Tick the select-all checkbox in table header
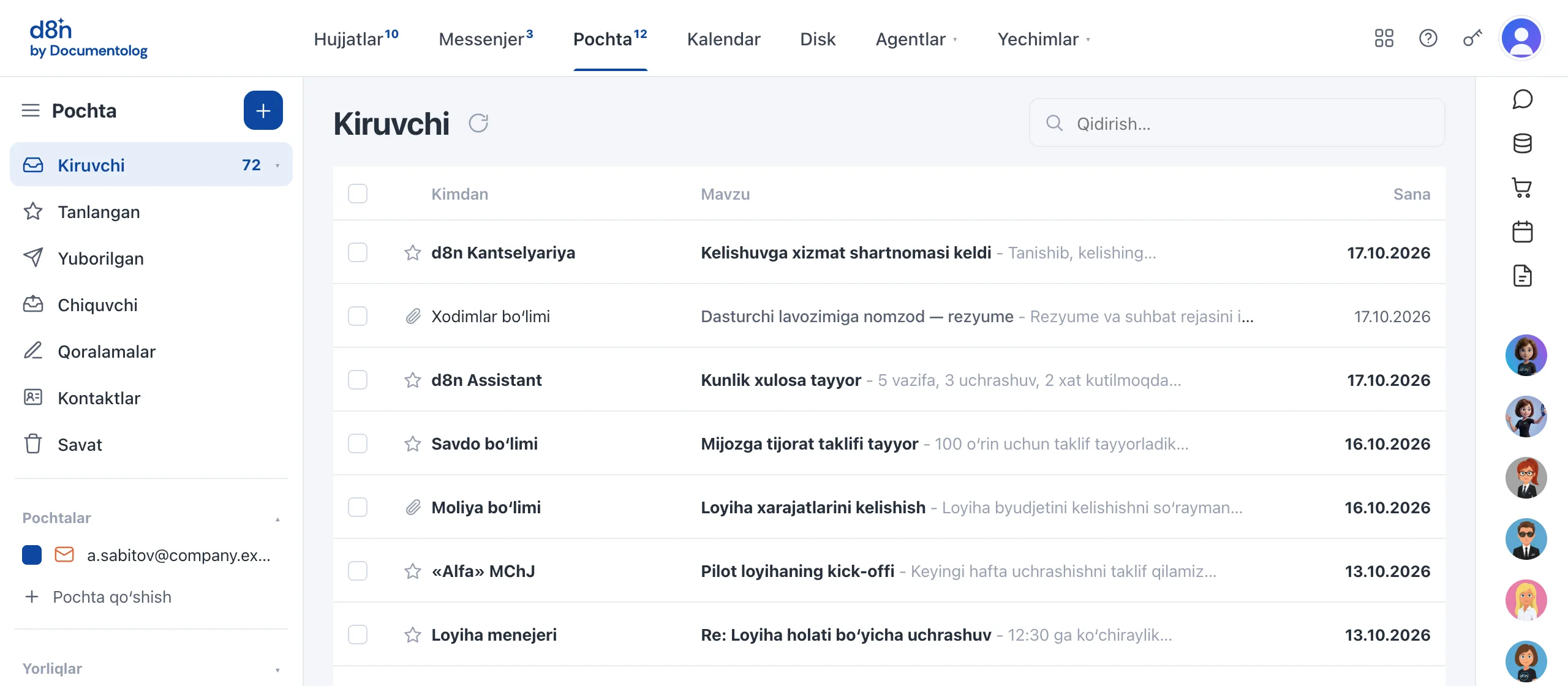1568x686 pixels. click(358, 194)
